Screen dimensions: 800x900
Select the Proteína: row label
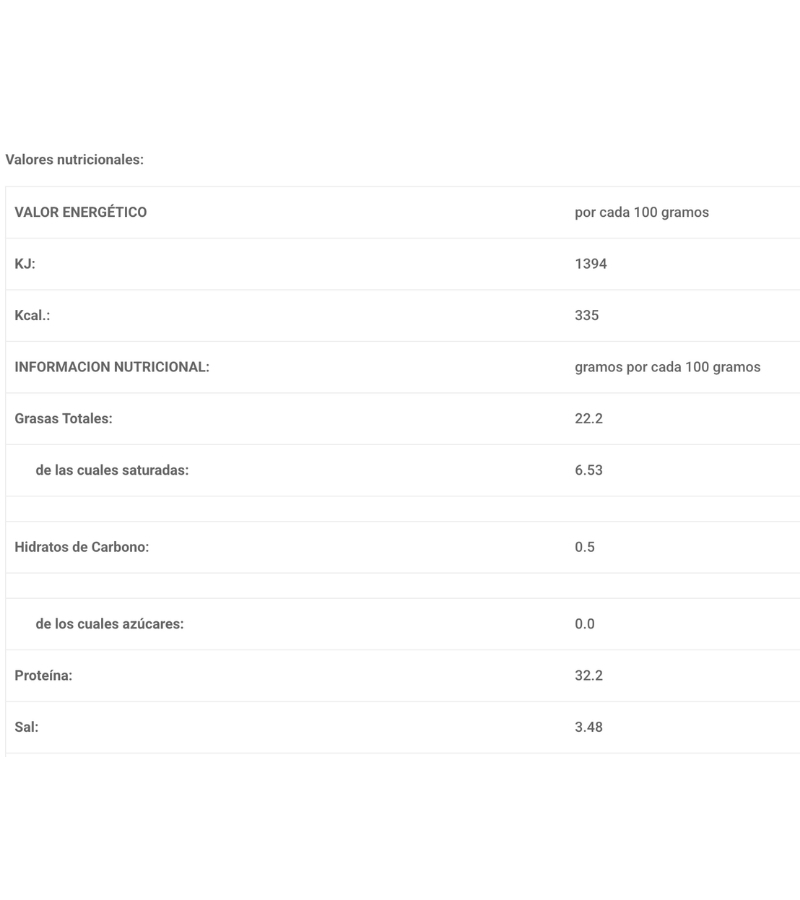(43, 676)
